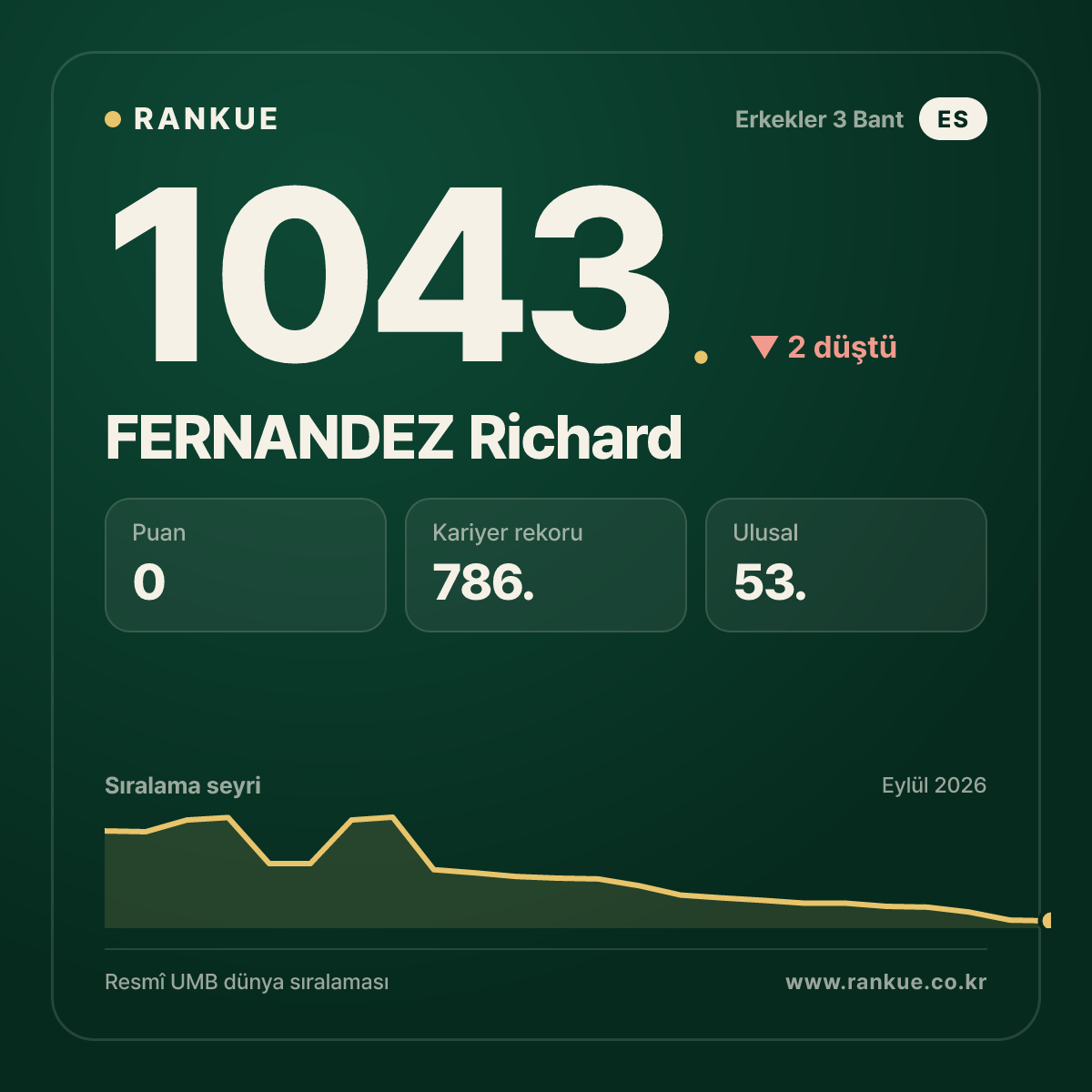The width and height of the screenshot is (1092, 1092).
Task: Open the www.rankue.co.kr link
Action: click(886, 982)
